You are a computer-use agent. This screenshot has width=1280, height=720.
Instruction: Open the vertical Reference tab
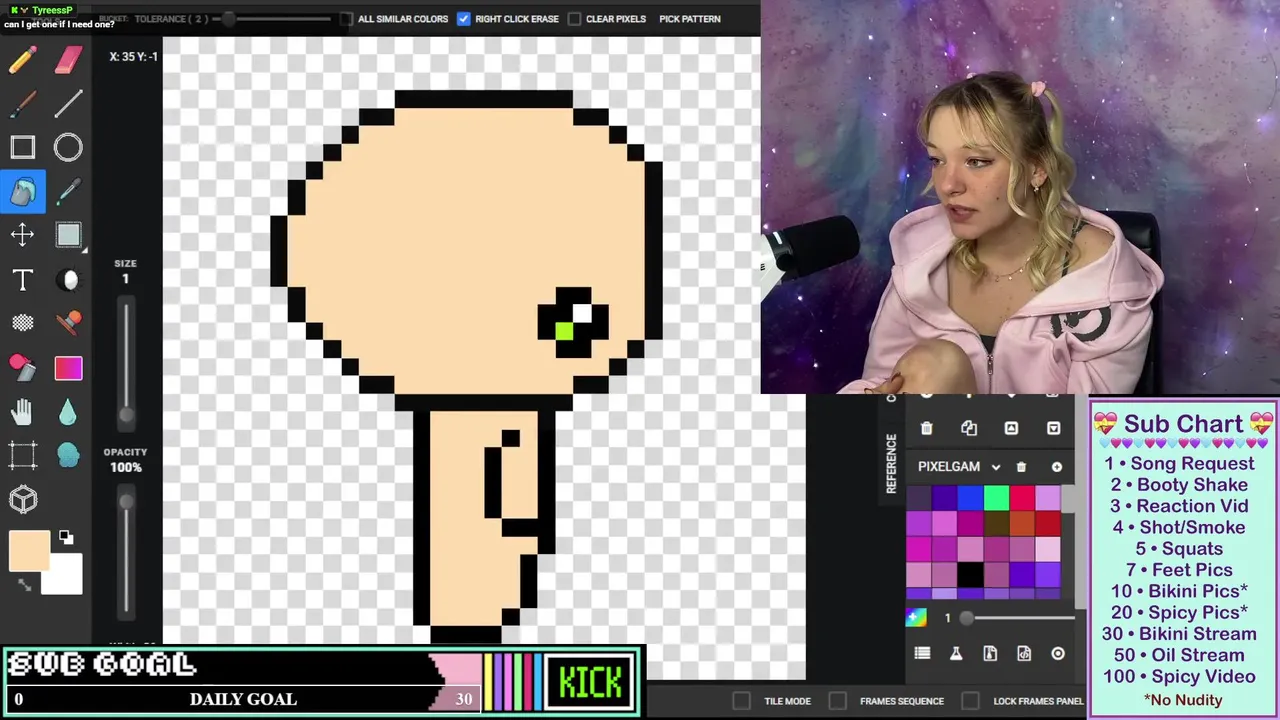tap(891, 463)
